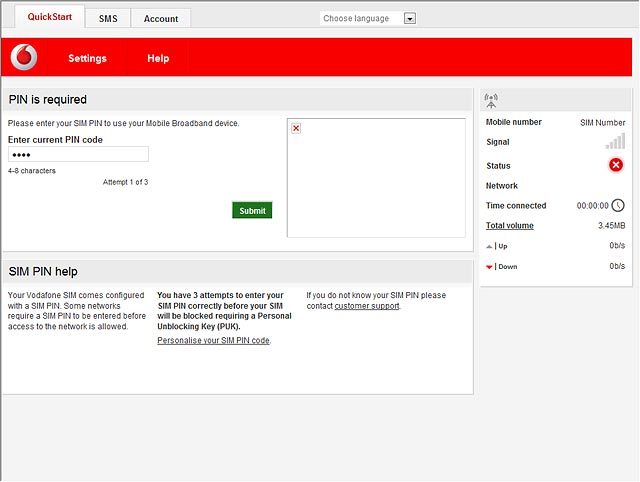640x482 pixels.
Task: Click the 4-8 characters hint text
Action: [31, 171]
